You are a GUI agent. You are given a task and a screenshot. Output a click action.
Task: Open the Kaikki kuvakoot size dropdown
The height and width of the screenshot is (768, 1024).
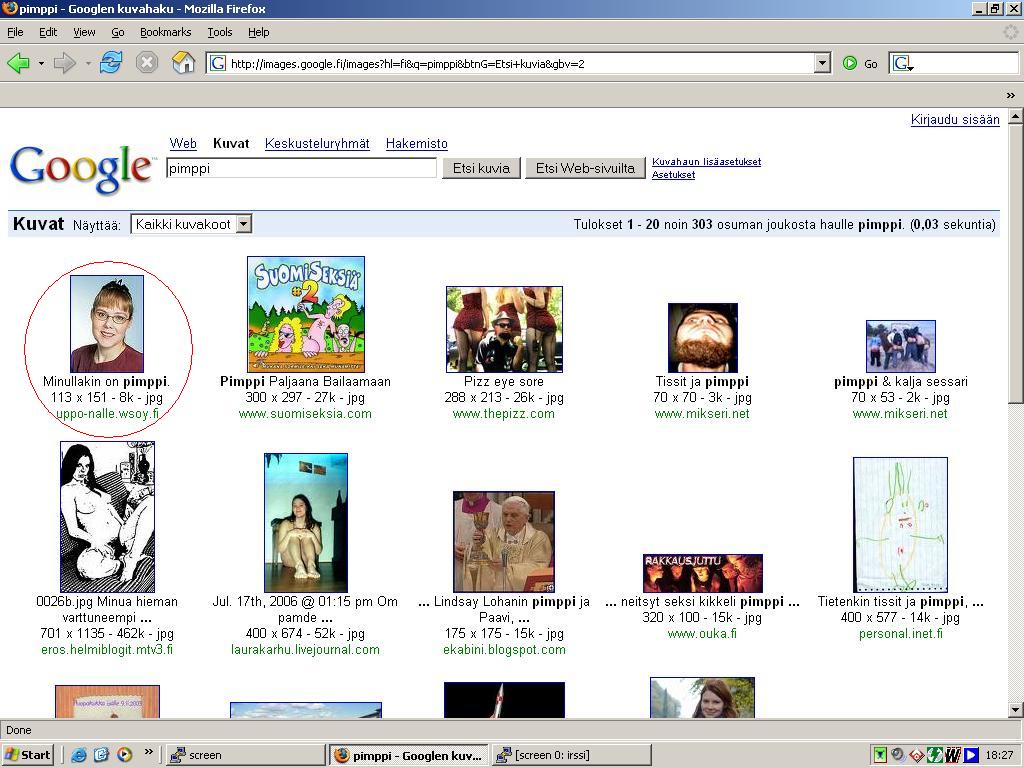point(243,224)
